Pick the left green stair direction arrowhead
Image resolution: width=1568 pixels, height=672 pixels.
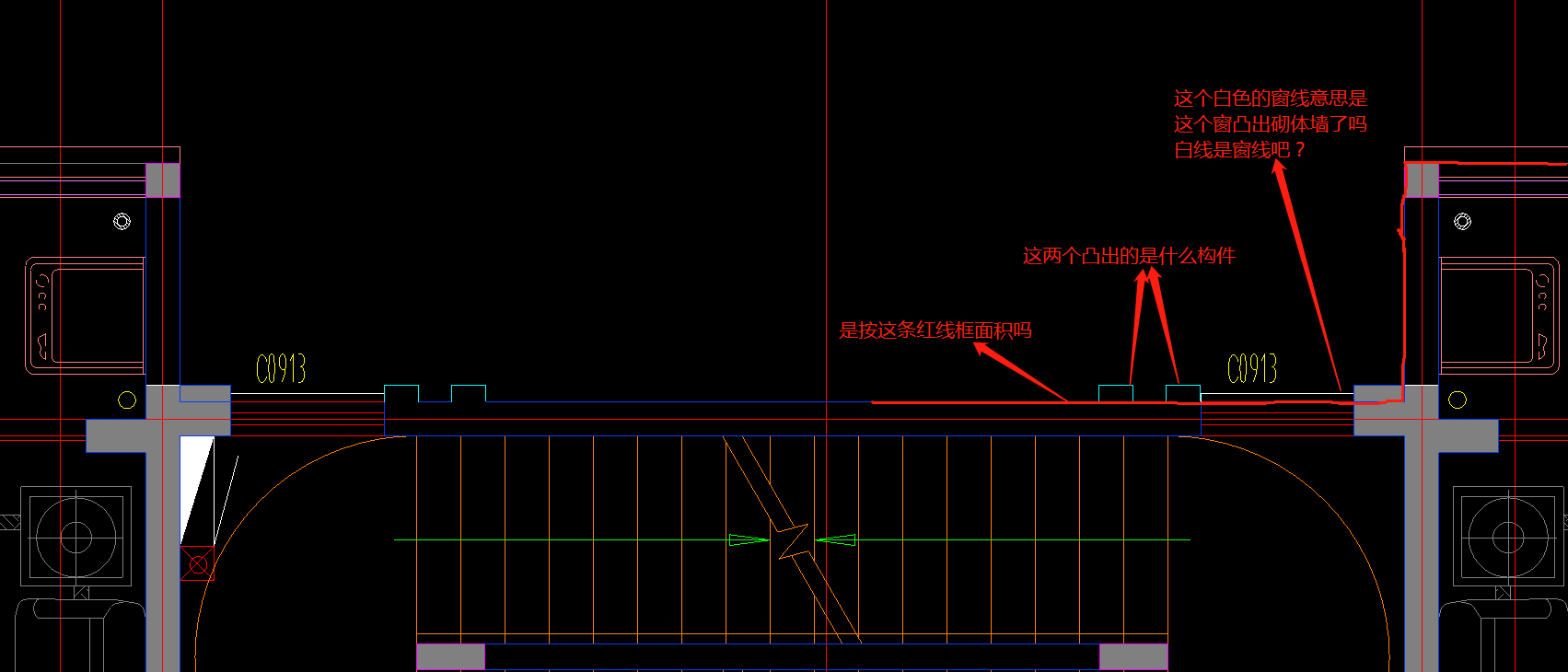[748, 540]
